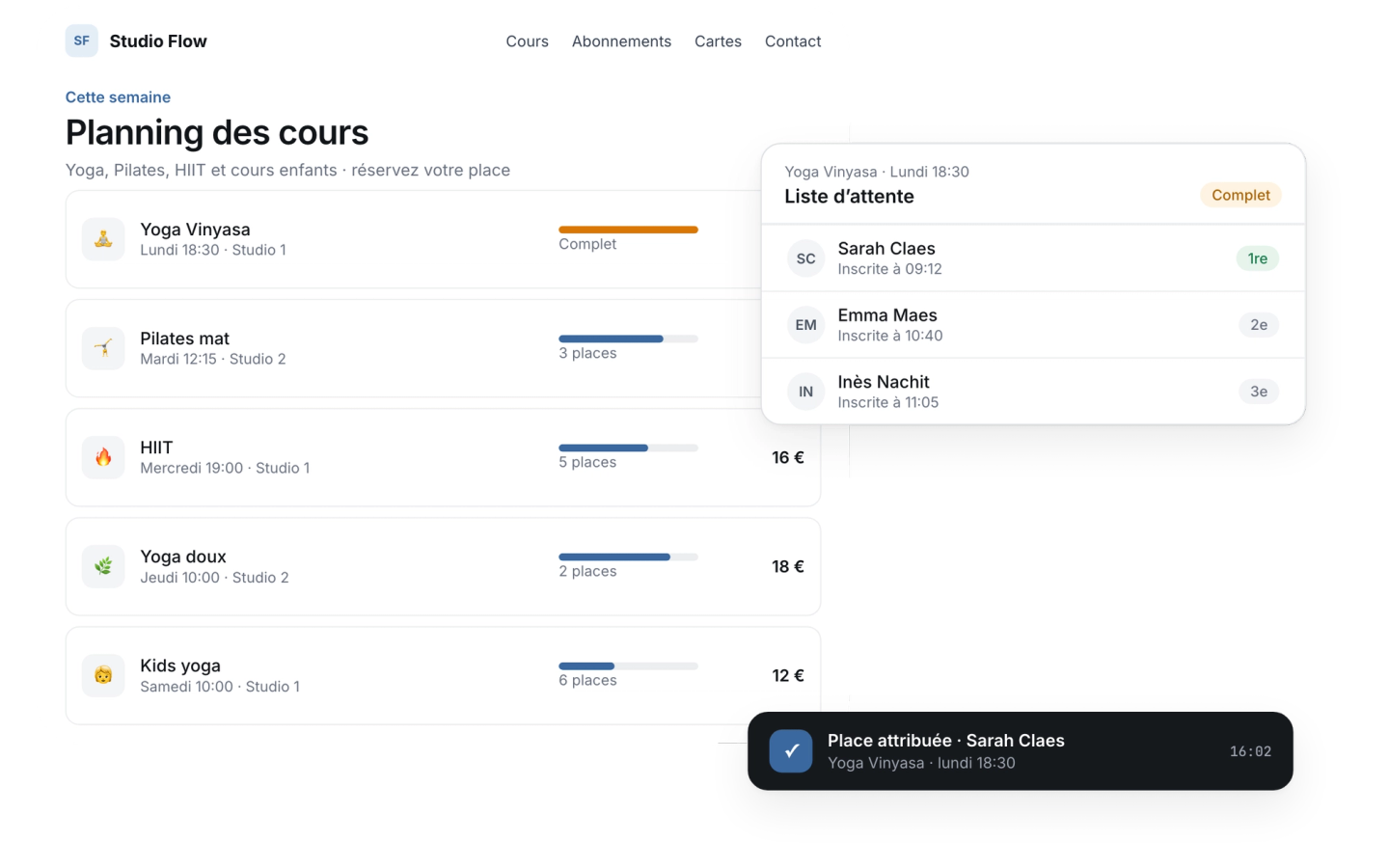Click the SF Studio Flow logo badge
1389x868 pixels.
[x=82, y=41]
